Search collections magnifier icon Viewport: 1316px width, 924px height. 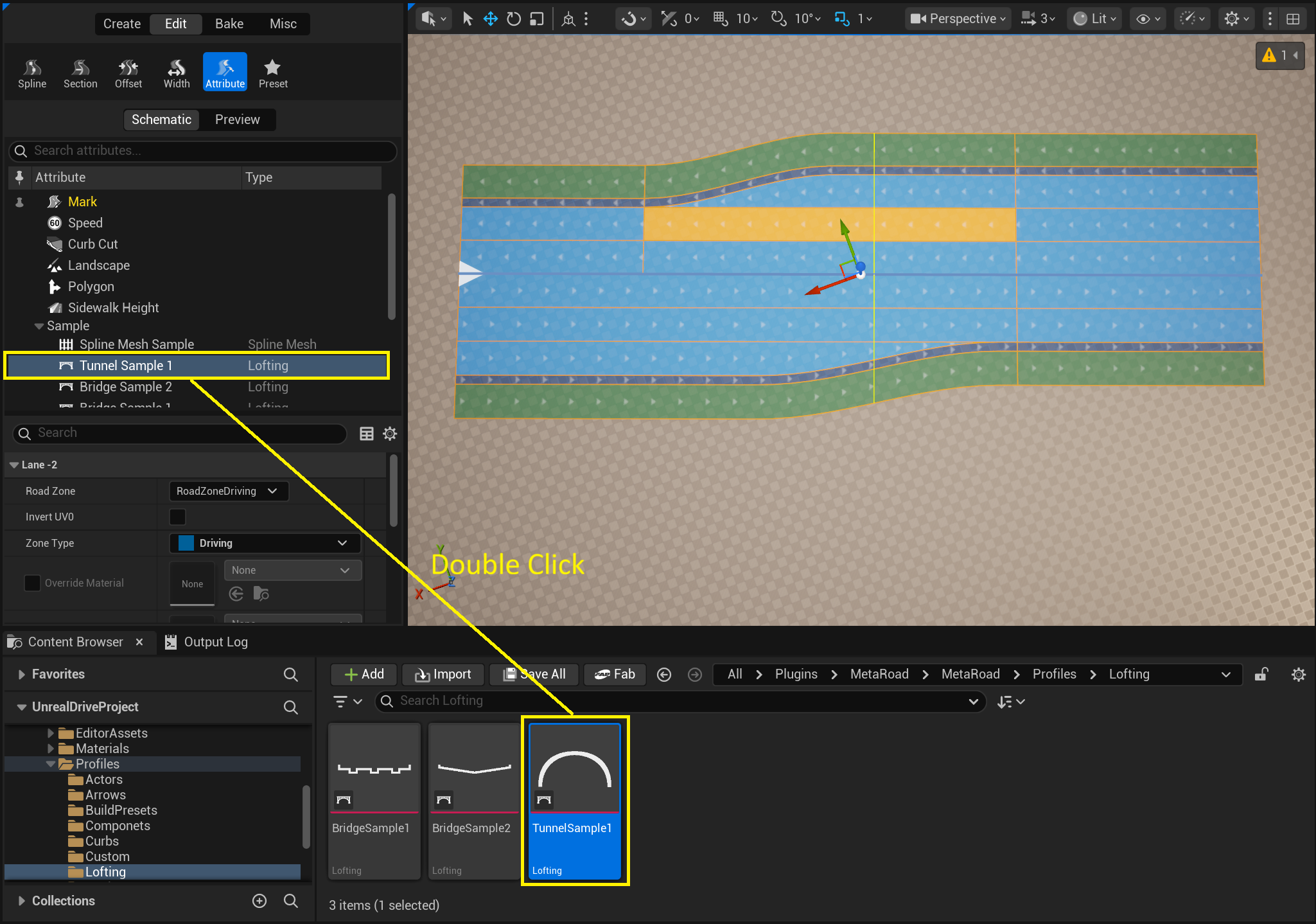tap(291, 901)
